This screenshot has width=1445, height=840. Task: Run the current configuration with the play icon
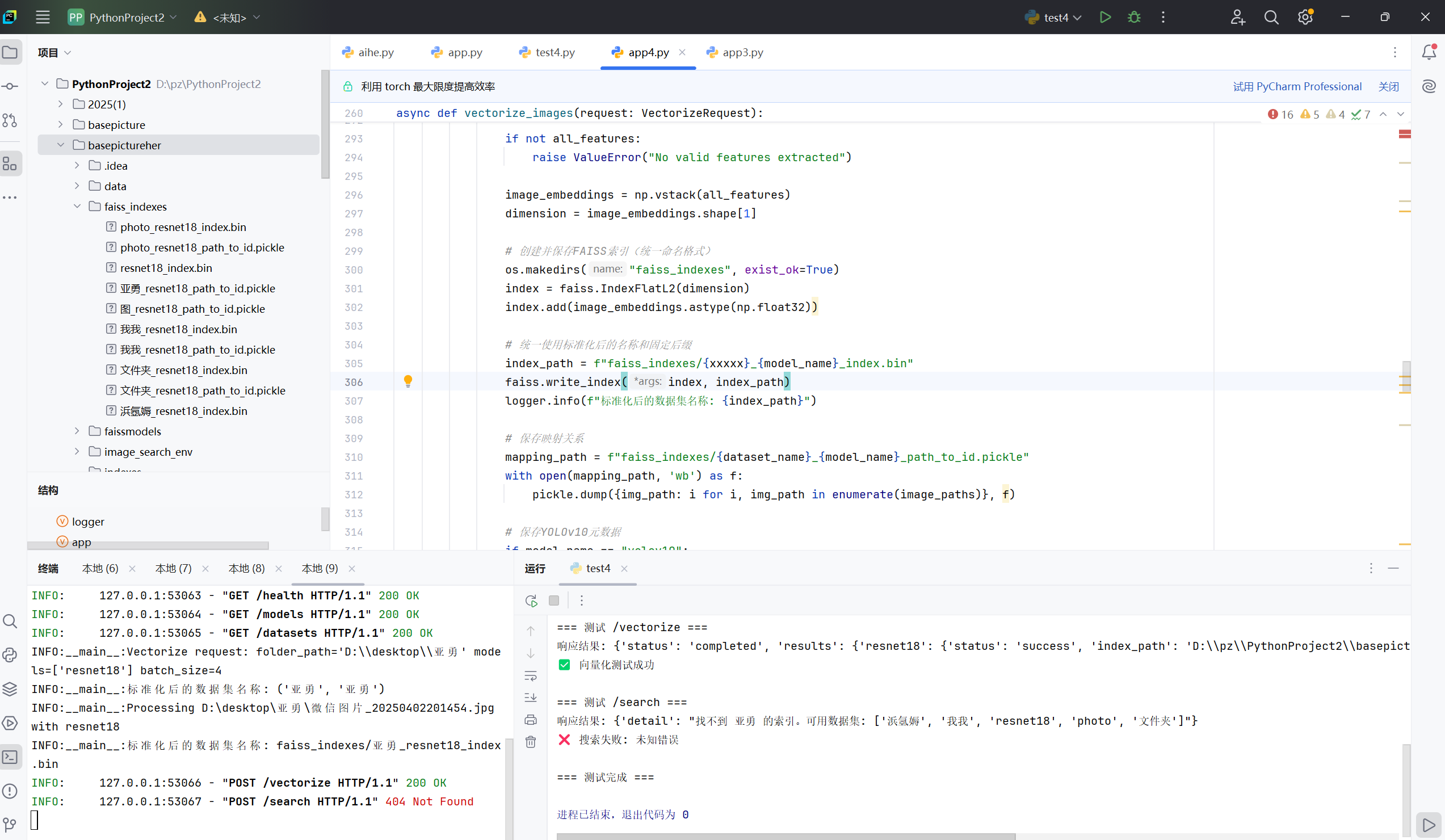(x=1104, y=17)
